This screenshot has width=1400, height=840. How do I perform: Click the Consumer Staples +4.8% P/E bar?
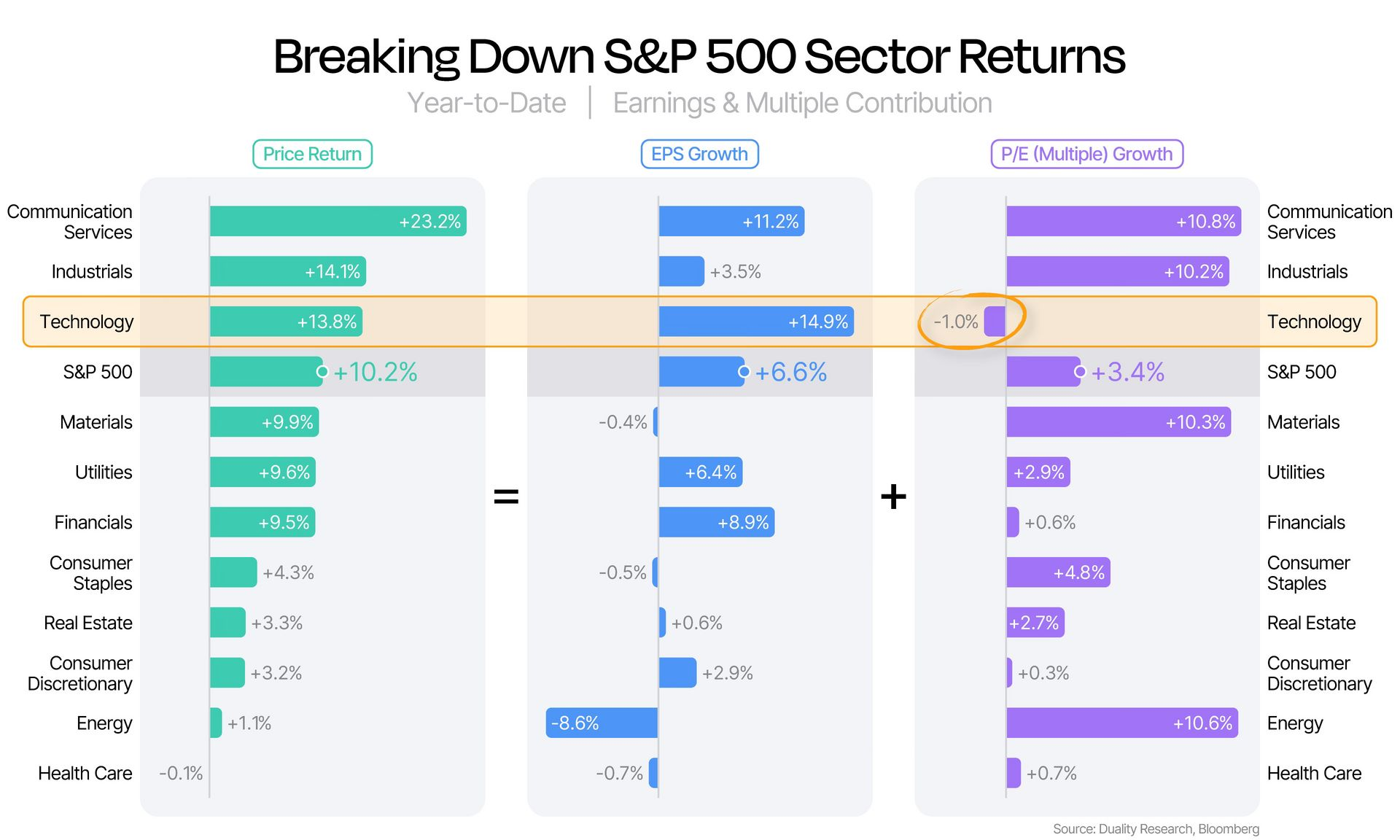(1058, 572)
